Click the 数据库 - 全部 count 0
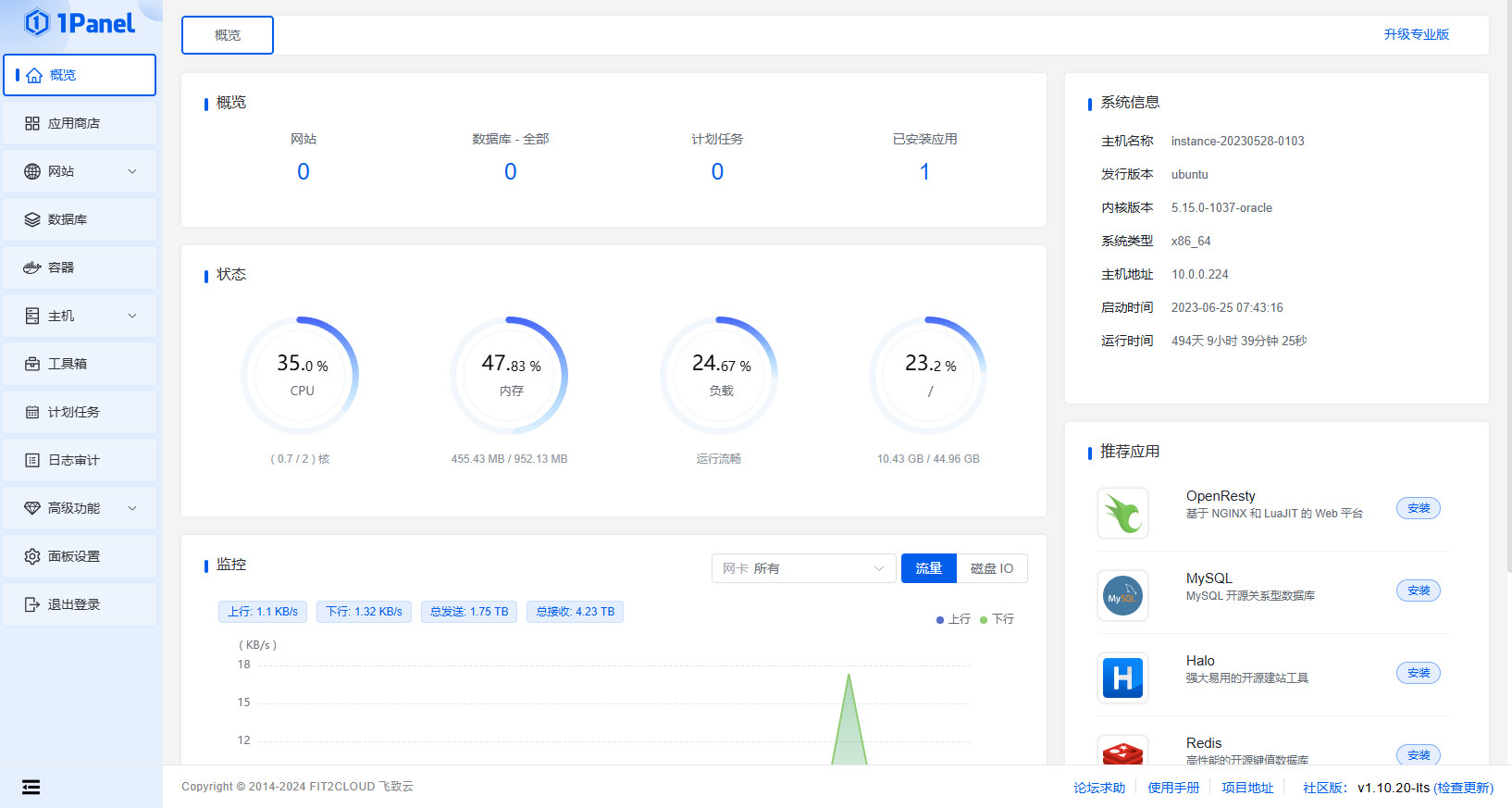Screen dimensions: 1512x808 (x=511, y=171)
